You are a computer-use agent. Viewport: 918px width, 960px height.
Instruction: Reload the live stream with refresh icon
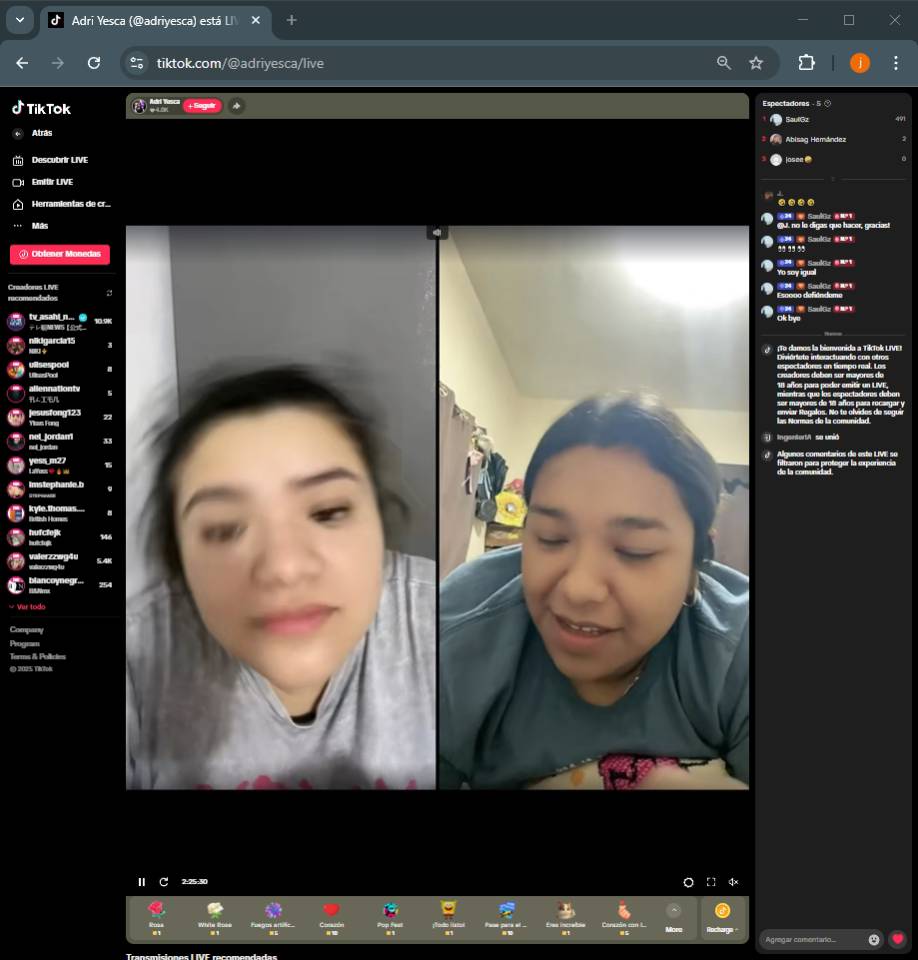pyautogui.click(x=164, y=882)
